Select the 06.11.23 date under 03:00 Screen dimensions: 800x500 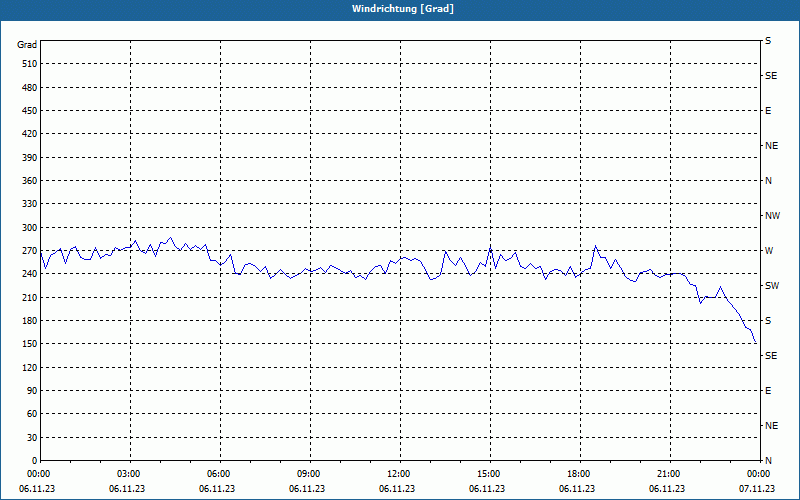point(127,489)
